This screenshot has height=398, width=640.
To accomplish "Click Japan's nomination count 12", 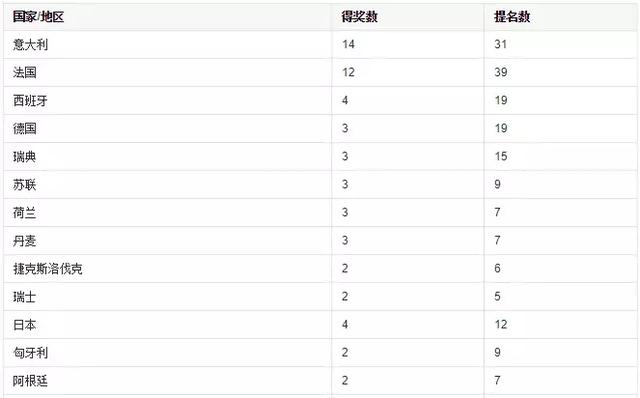I will coord(501,325).
